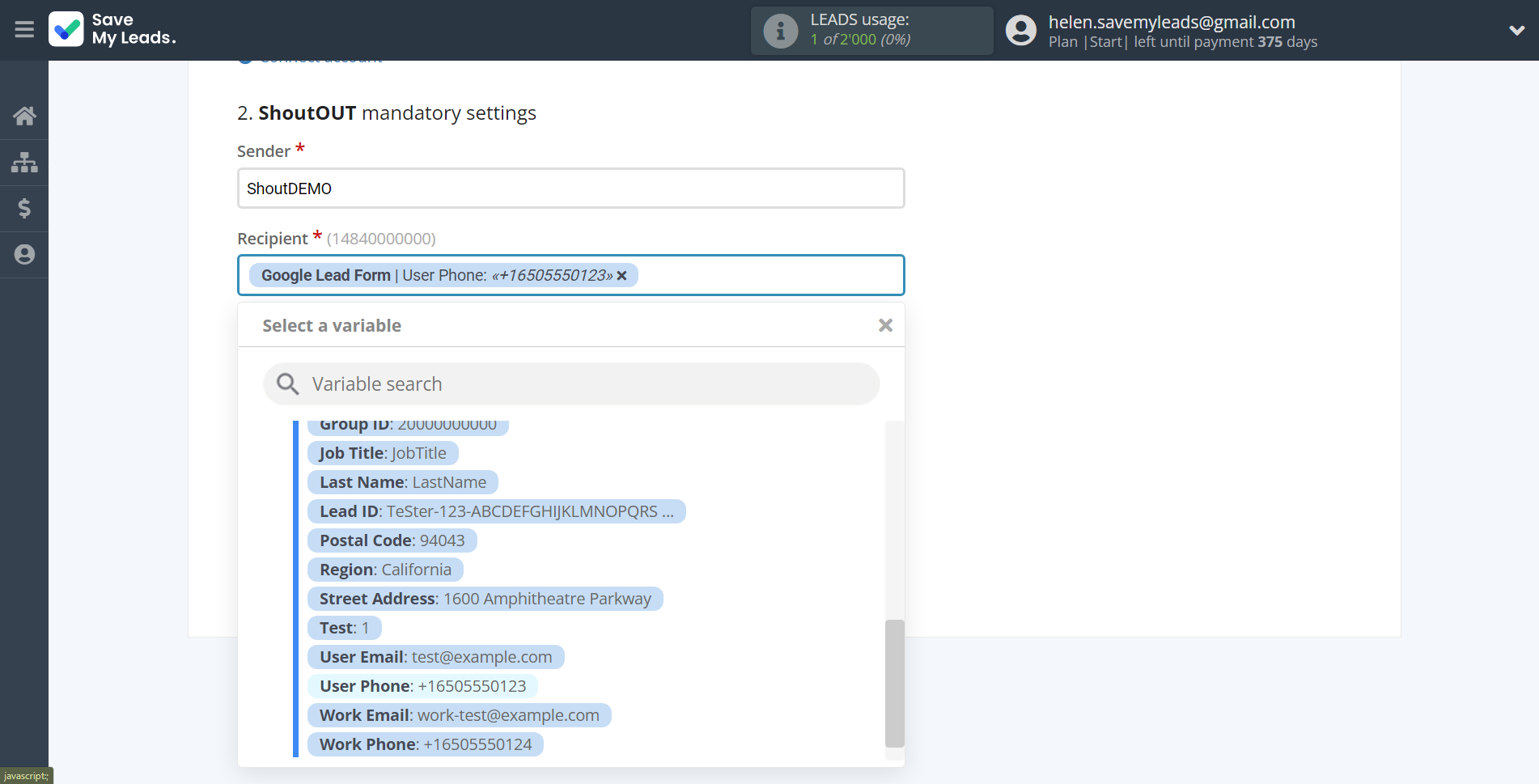Select the Postal Code variable
Image resolution: width=1539 pixels, height=784 pixels.
tap(392, 540)
